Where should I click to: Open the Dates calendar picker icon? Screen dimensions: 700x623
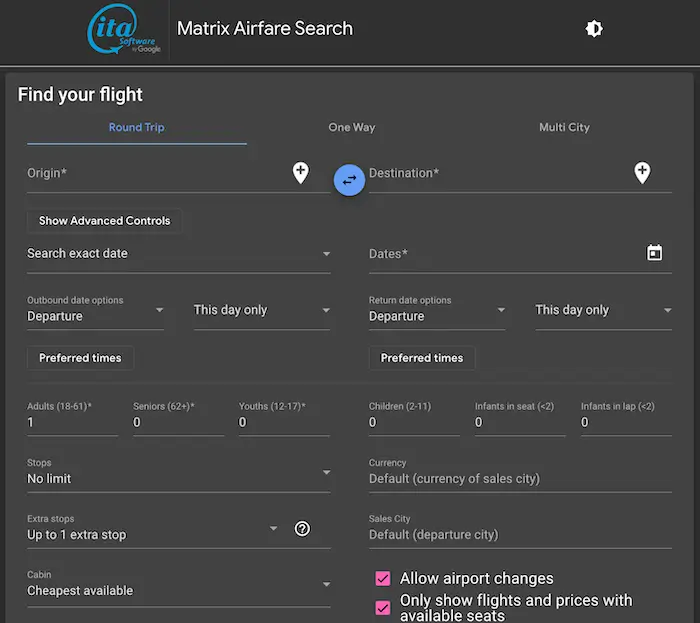click(654, 253)
